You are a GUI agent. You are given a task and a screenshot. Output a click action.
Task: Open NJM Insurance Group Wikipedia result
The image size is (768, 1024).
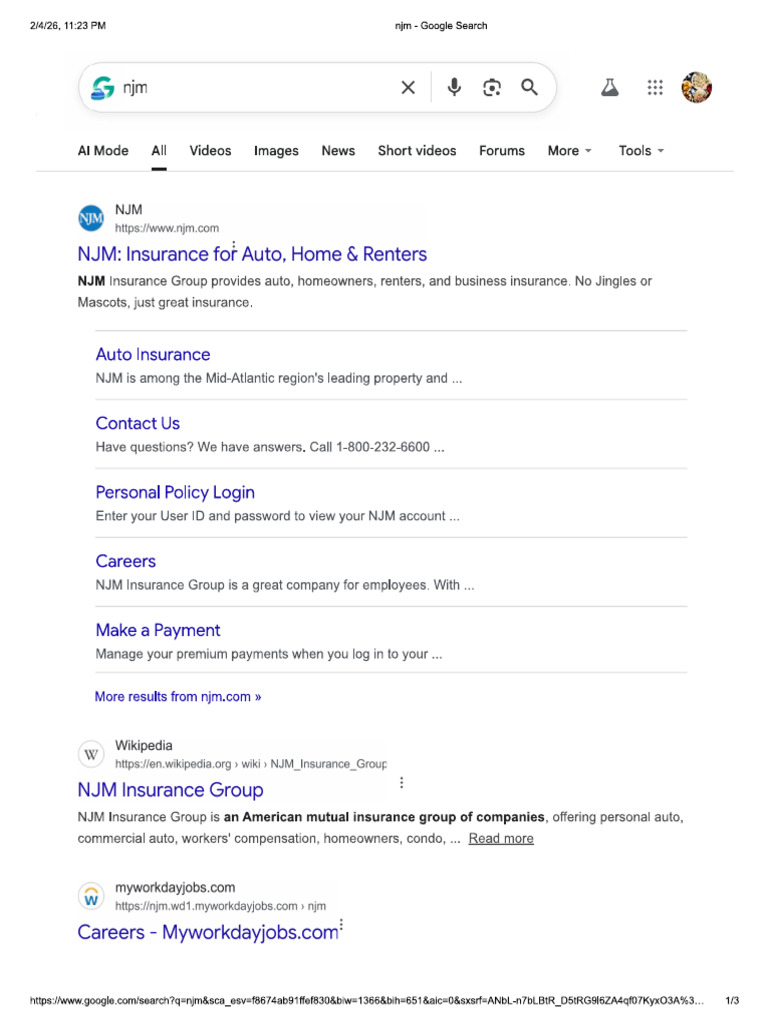pyautogui.click(x=170, y=790)
